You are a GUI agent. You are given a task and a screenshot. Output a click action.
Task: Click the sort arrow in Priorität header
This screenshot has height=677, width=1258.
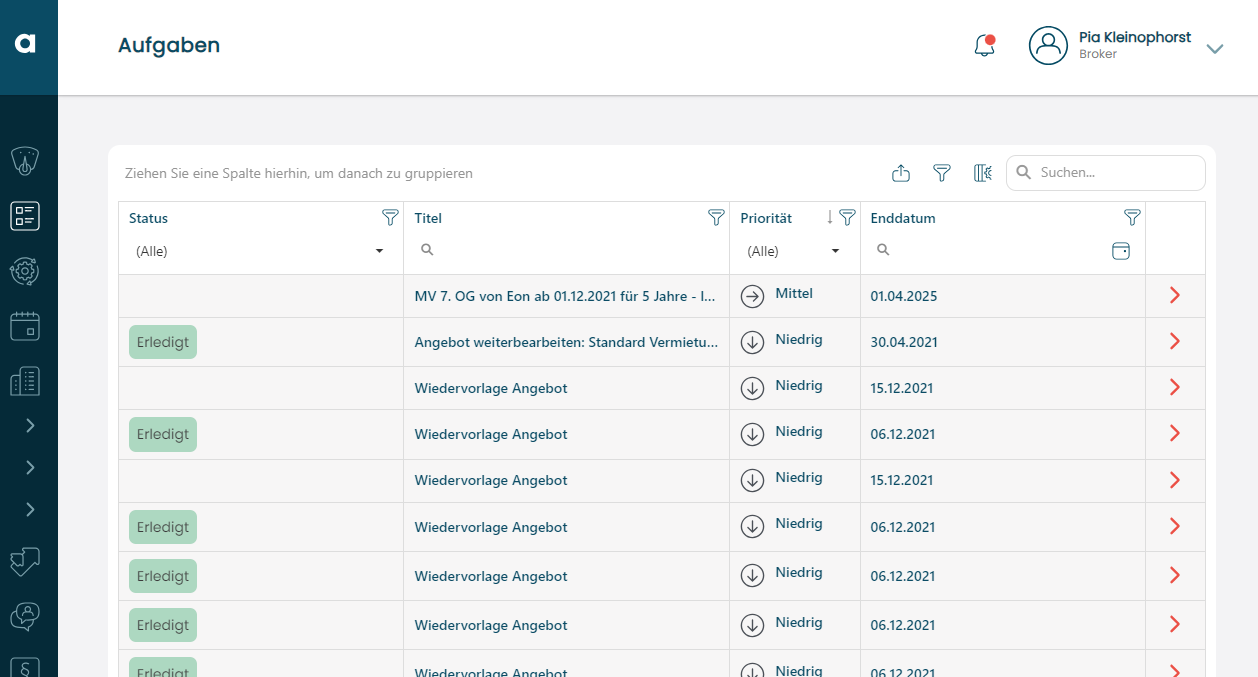click(x=829, y=217)
